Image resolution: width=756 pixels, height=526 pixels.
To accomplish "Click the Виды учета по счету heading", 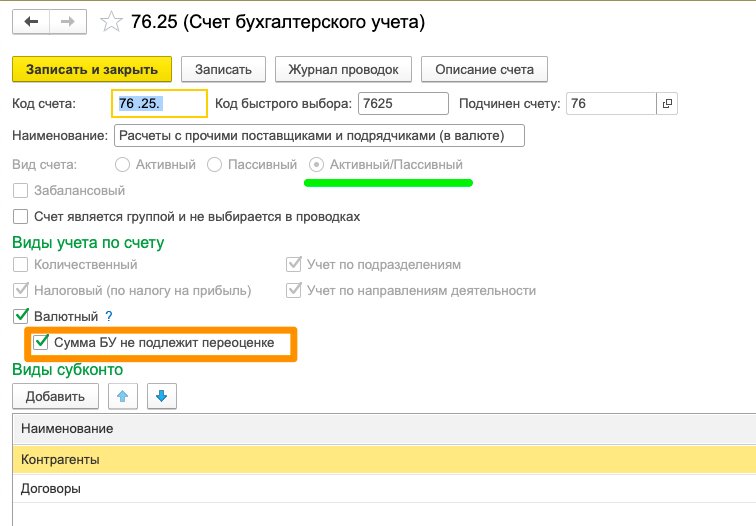I will click(88, 243).
